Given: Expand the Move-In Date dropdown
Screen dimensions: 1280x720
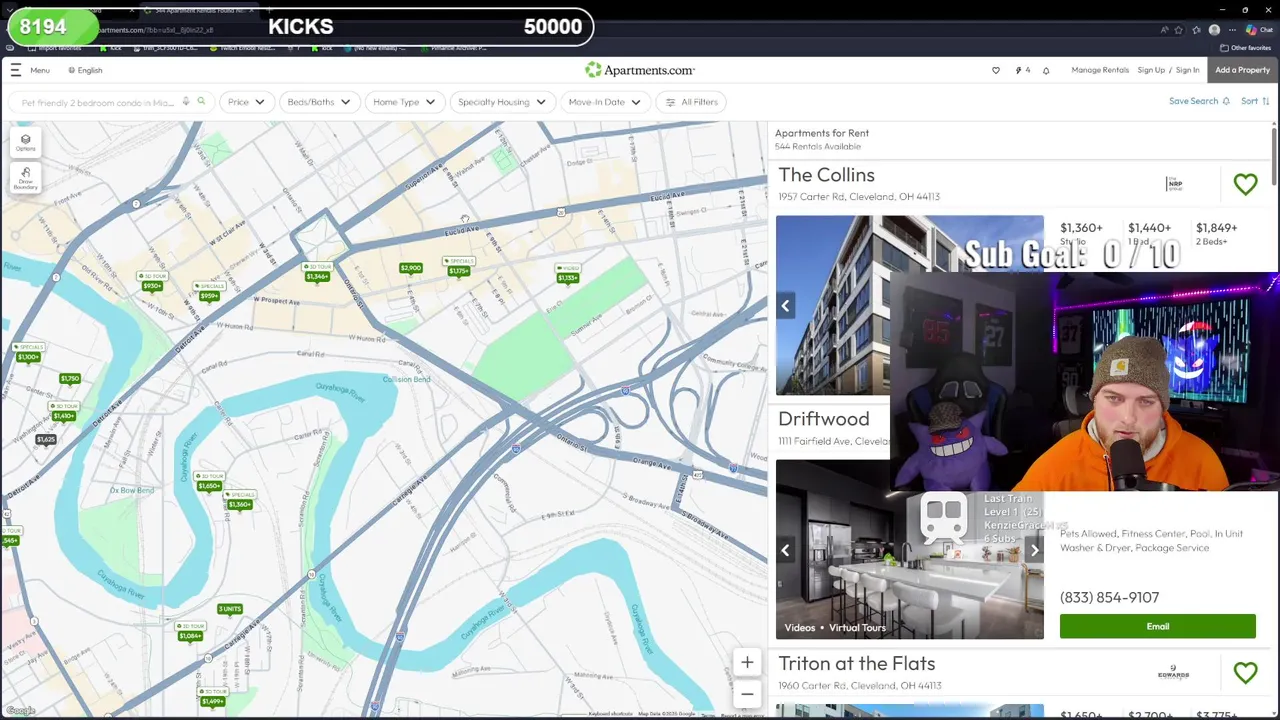Looking at the screenshot, I should click(605, 102).
